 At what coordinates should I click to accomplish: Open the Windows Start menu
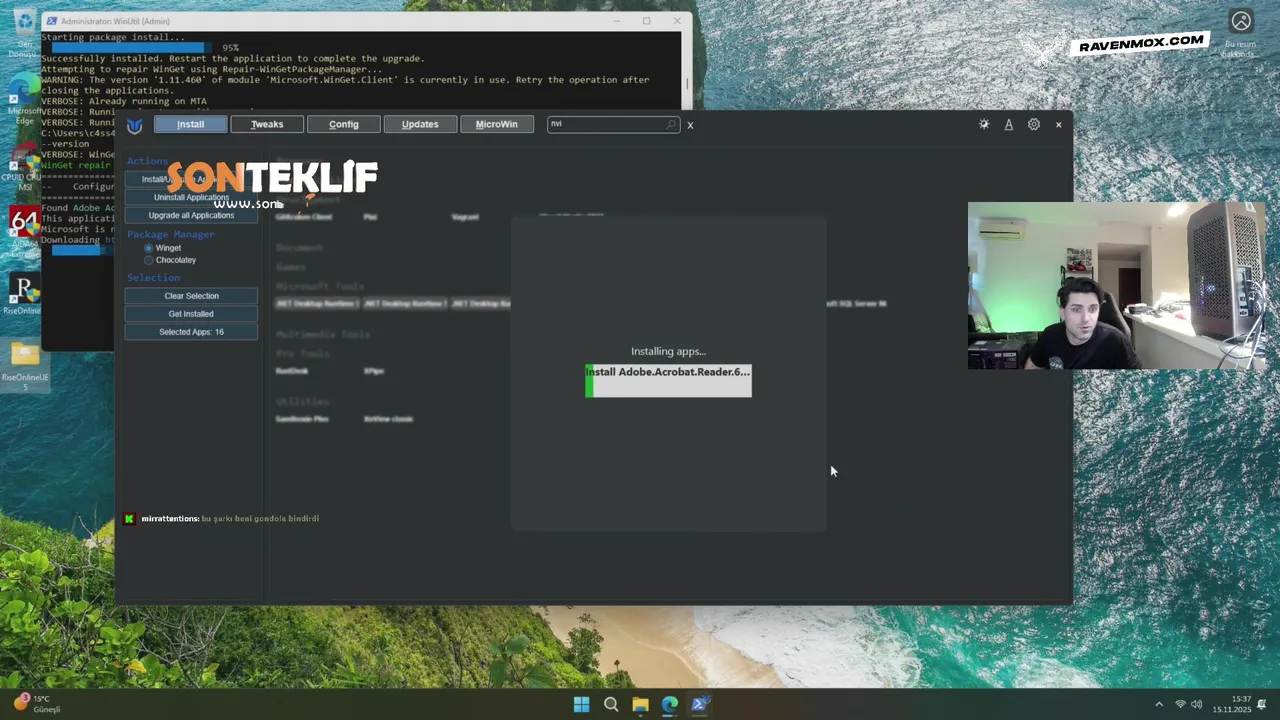[x=581, y=705]
